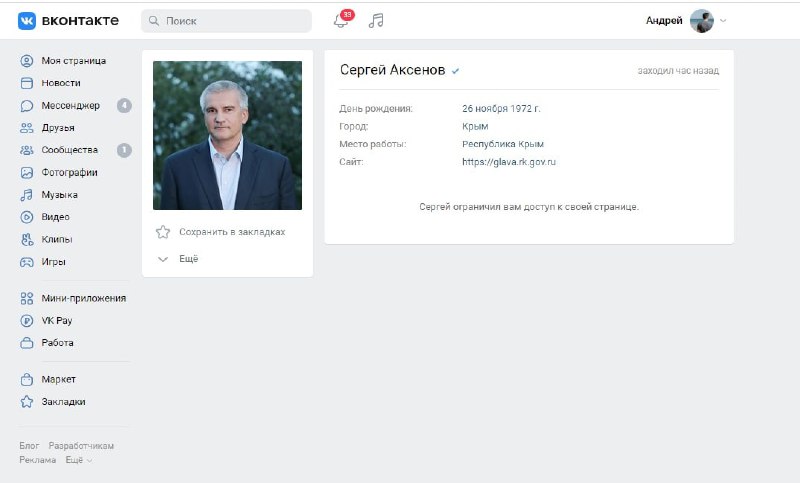Click the VK logo icon
800x483 pixels.
click(x=27, y=21)
